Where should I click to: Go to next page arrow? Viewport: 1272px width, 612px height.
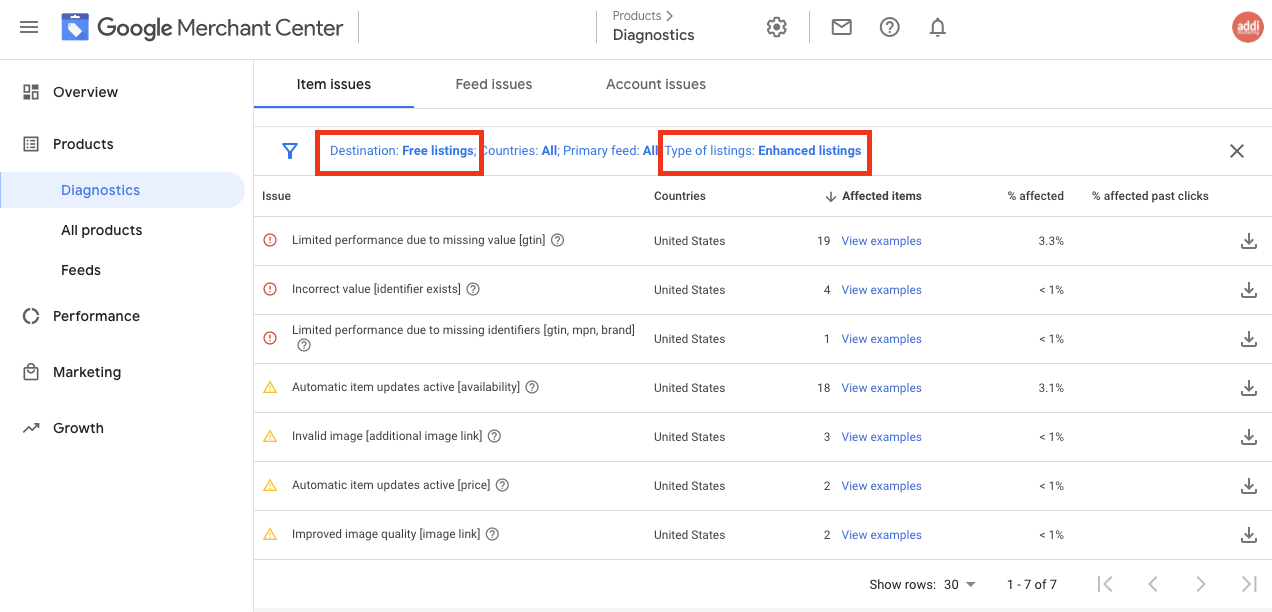[1201, 584]
